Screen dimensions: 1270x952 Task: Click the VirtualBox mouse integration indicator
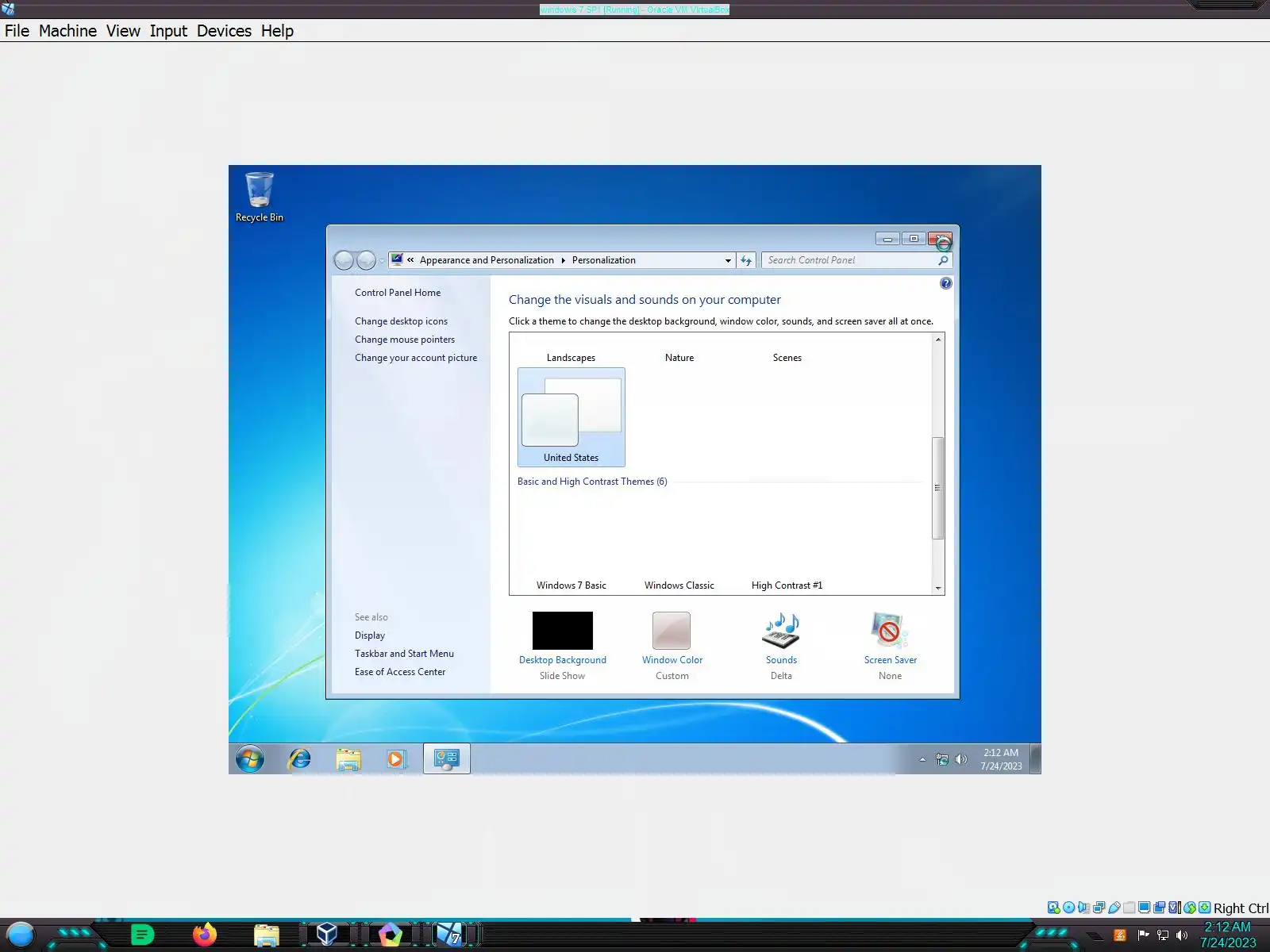coord(1190,908)
